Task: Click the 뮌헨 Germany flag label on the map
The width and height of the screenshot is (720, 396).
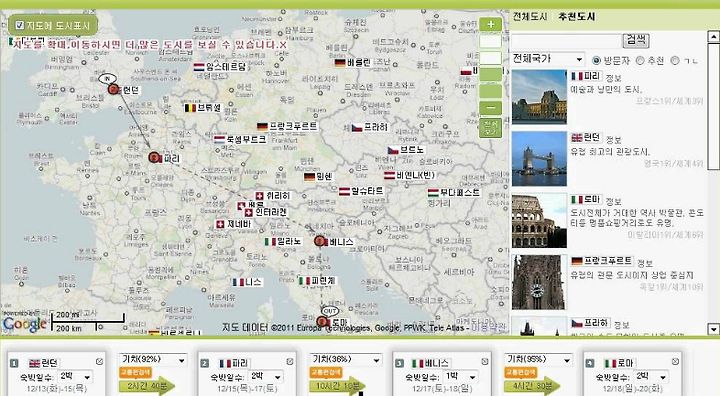Action: 318,176
